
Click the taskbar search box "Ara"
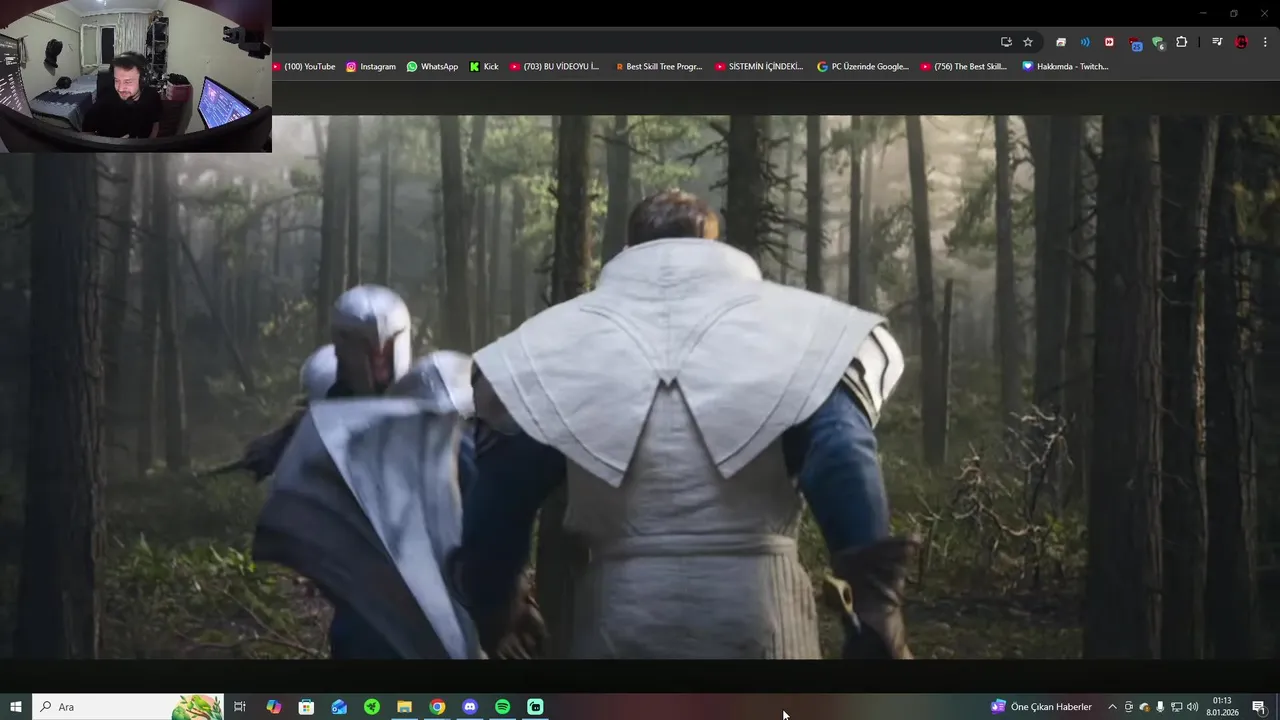click(127, 707)
